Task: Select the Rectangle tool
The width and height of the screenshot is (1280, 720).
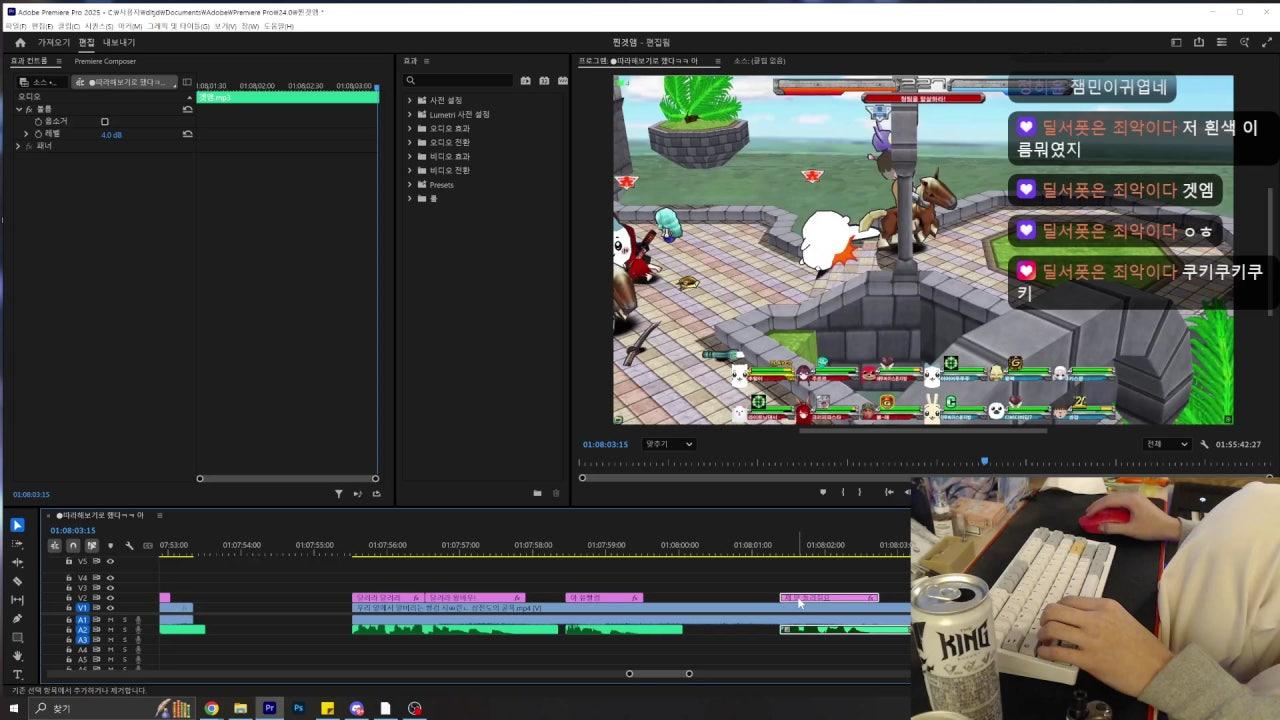Action: [17, 637]
